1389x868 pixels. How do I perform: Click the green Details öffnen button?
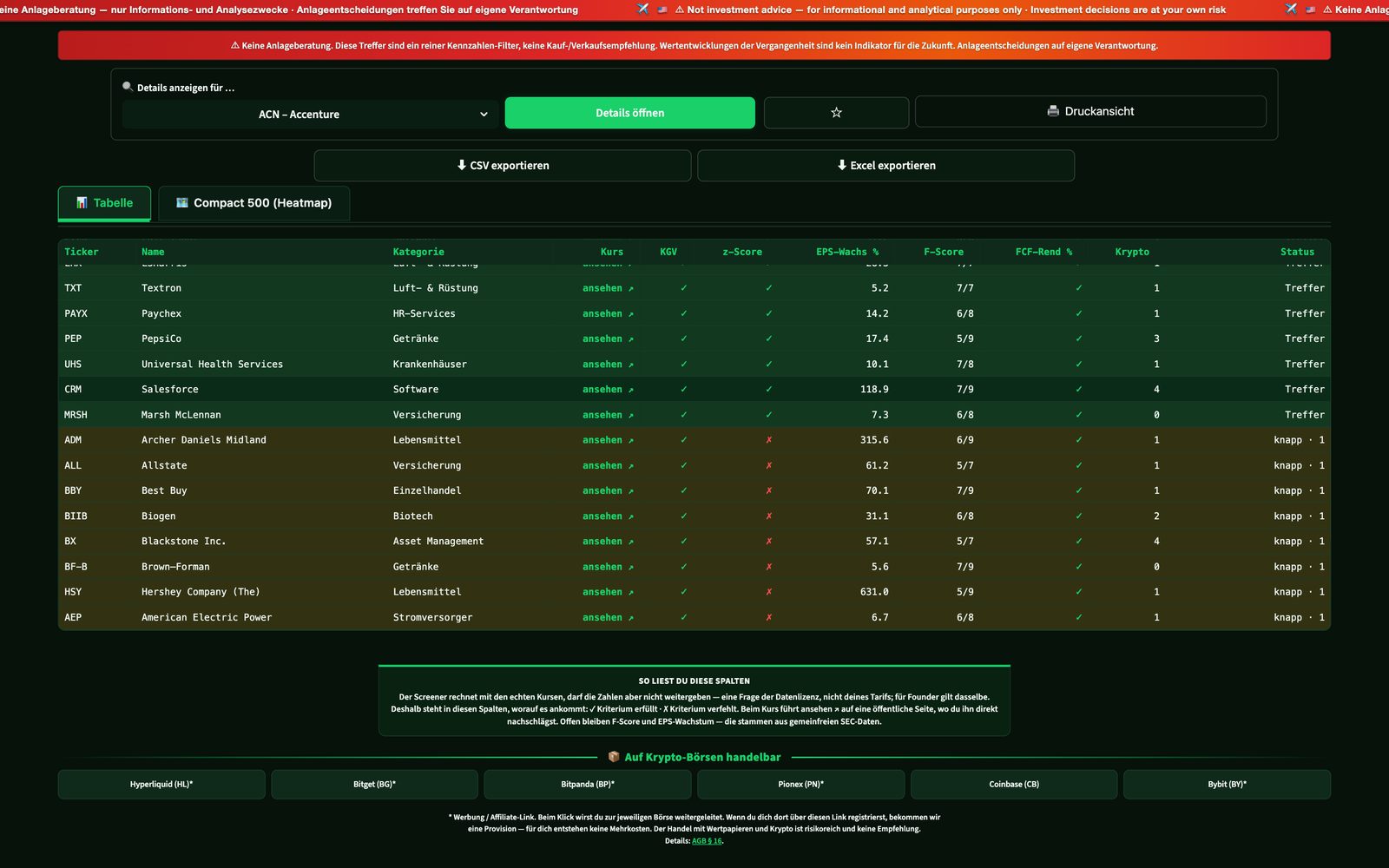click(x=629, y=113)
